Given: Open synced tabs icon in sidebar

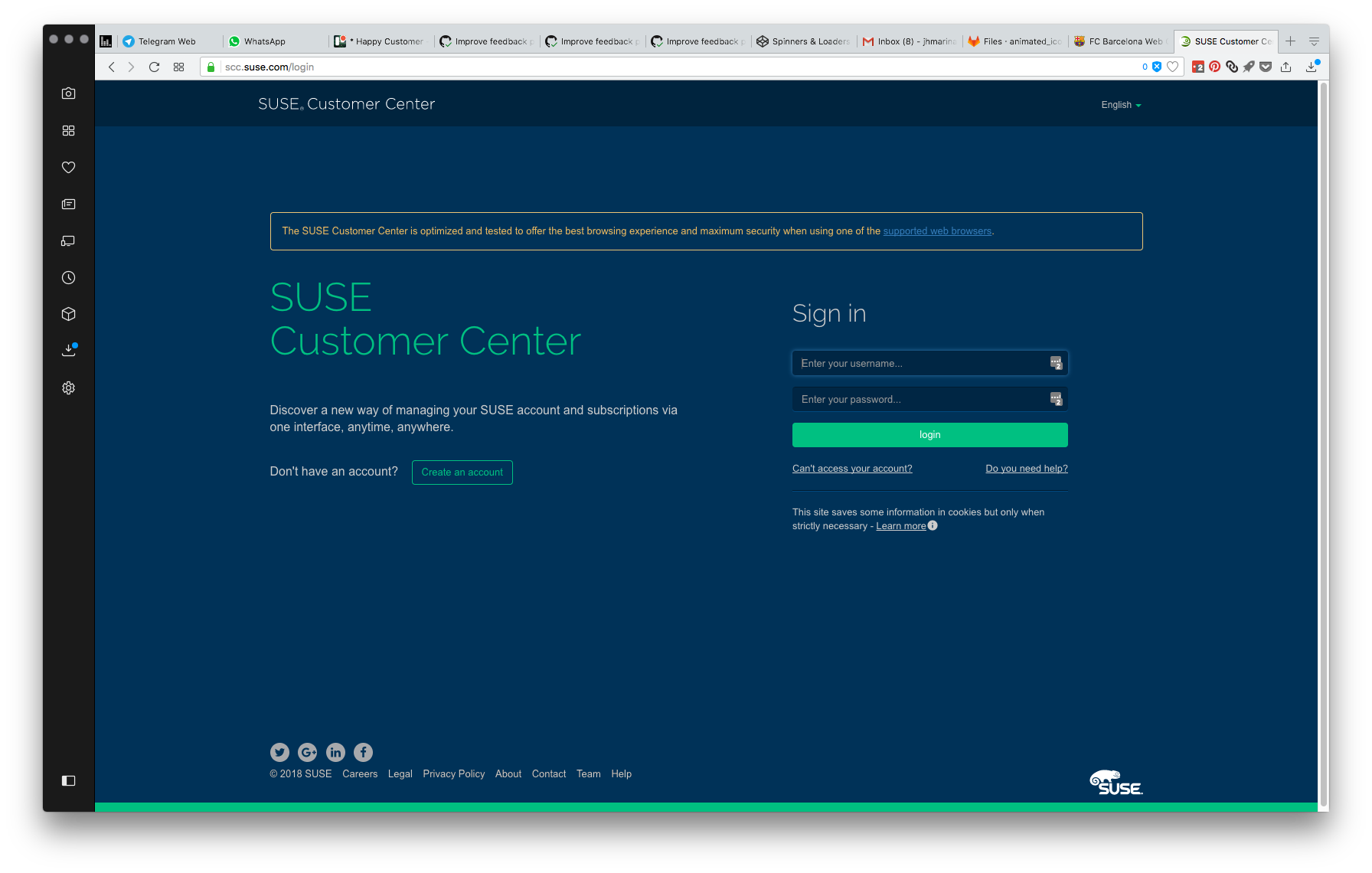Looking at the screenshot, I should (68, 240).
